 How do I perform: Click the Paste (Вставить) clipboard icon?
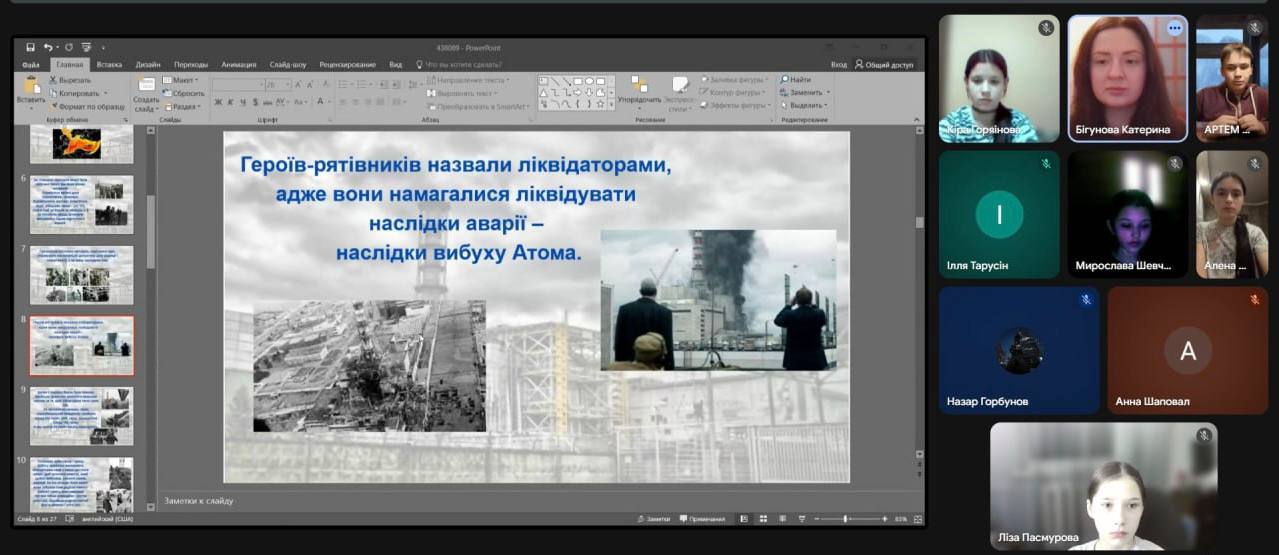31,86
